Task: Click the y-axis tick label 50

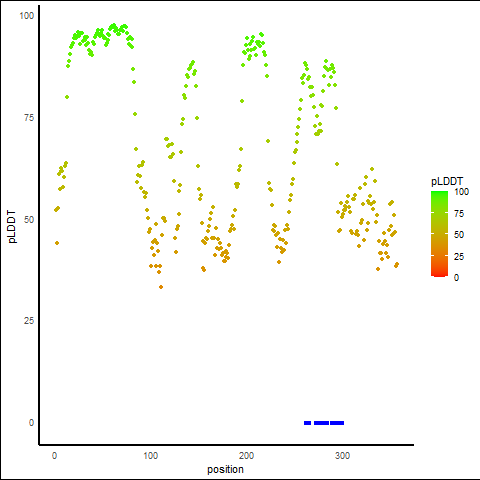Action: click(x=29, y=220)
